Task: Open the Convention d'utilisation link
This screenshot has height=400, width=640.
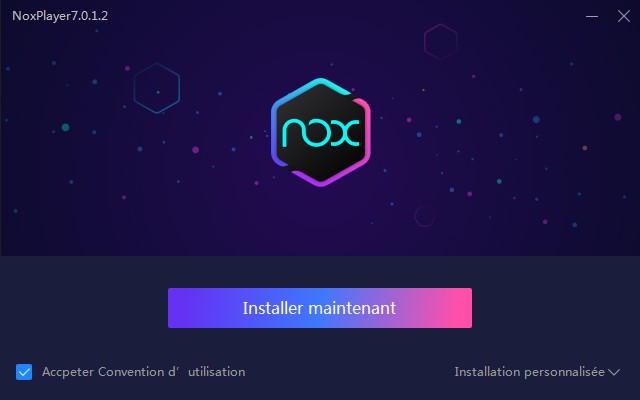Action: (x=171, y=372)
